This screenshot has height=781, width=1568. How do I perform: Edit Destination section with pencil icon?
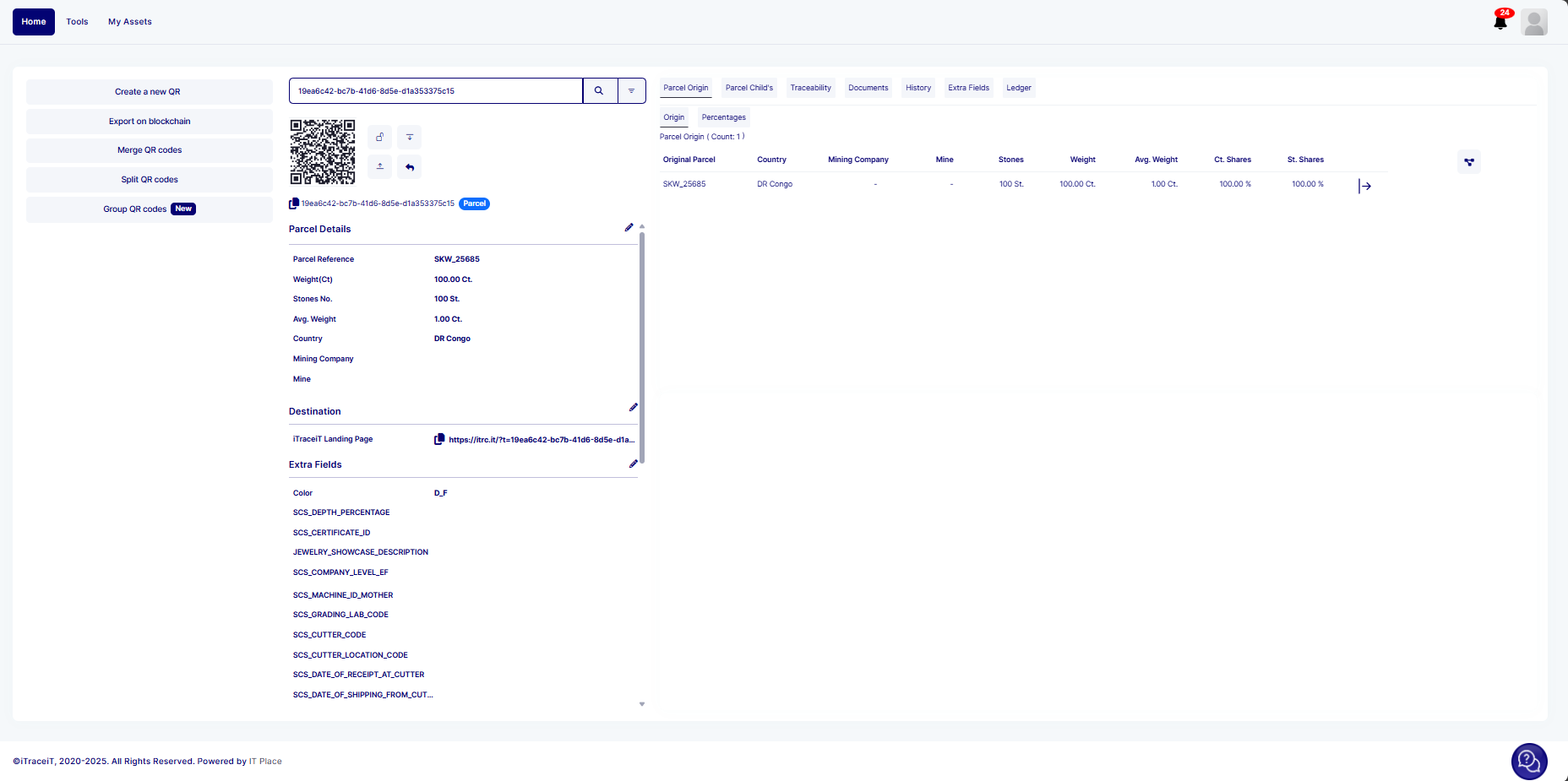point(633,408)
